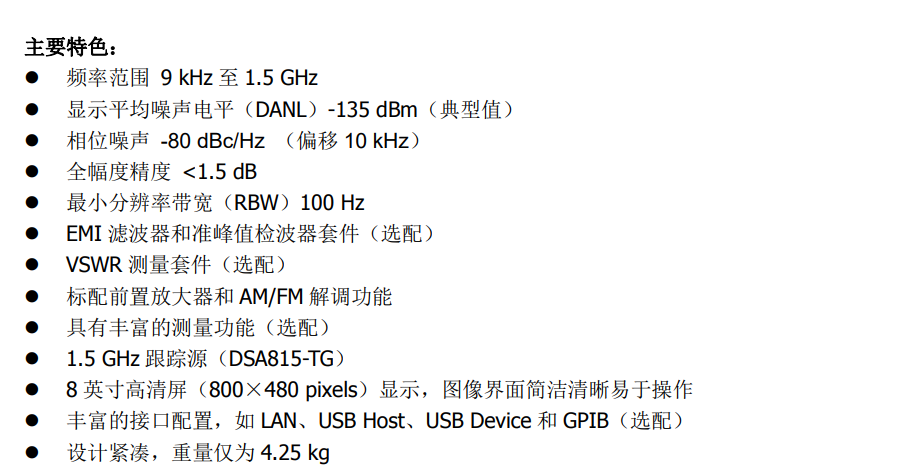Click the USB Host interface text
Image resolution: width=909 pixels, height=472 pixels.
click(361, 421)
